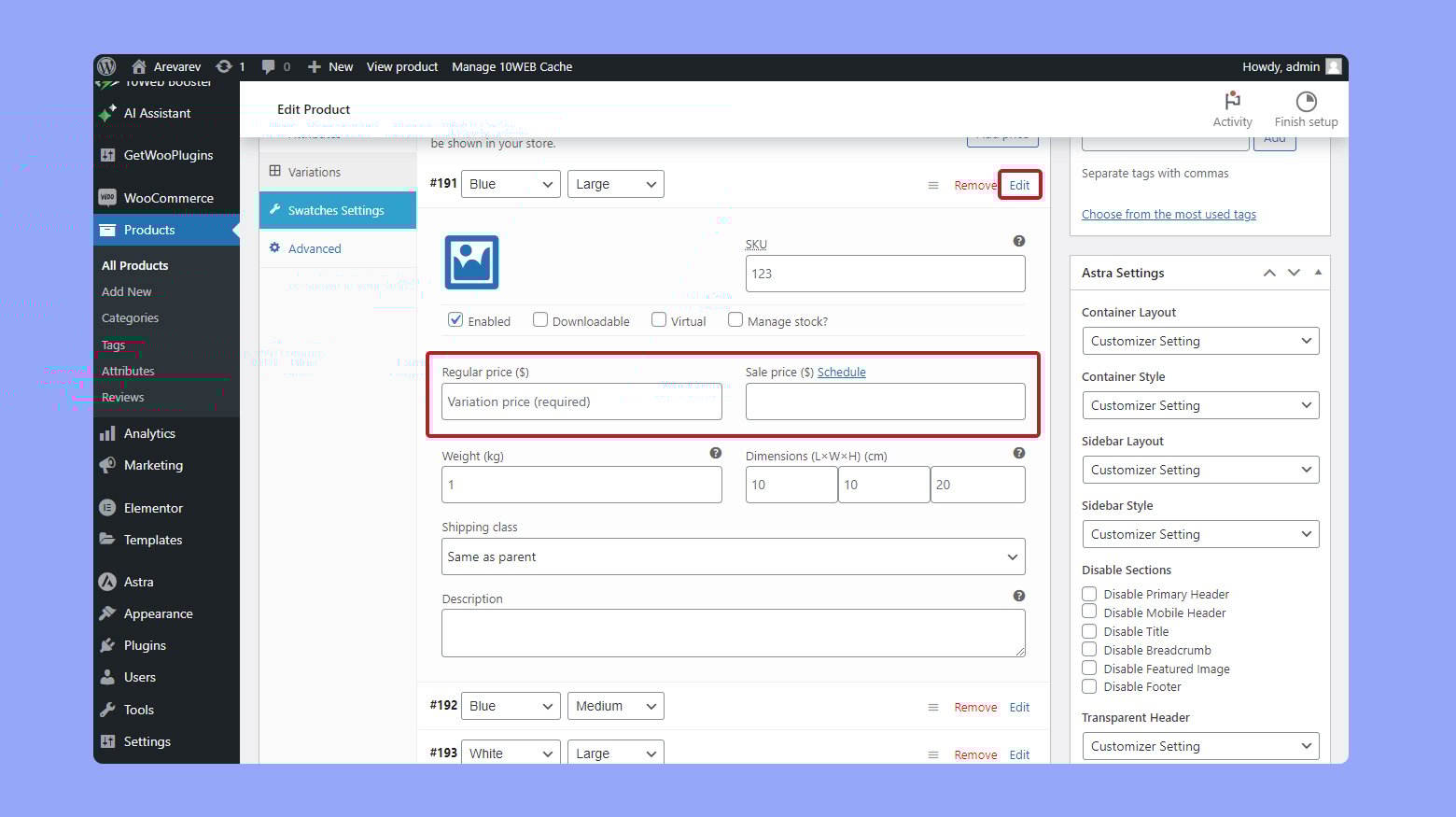
Task: Click the variation image placeholder for #191
Action: tap(471, 262)
